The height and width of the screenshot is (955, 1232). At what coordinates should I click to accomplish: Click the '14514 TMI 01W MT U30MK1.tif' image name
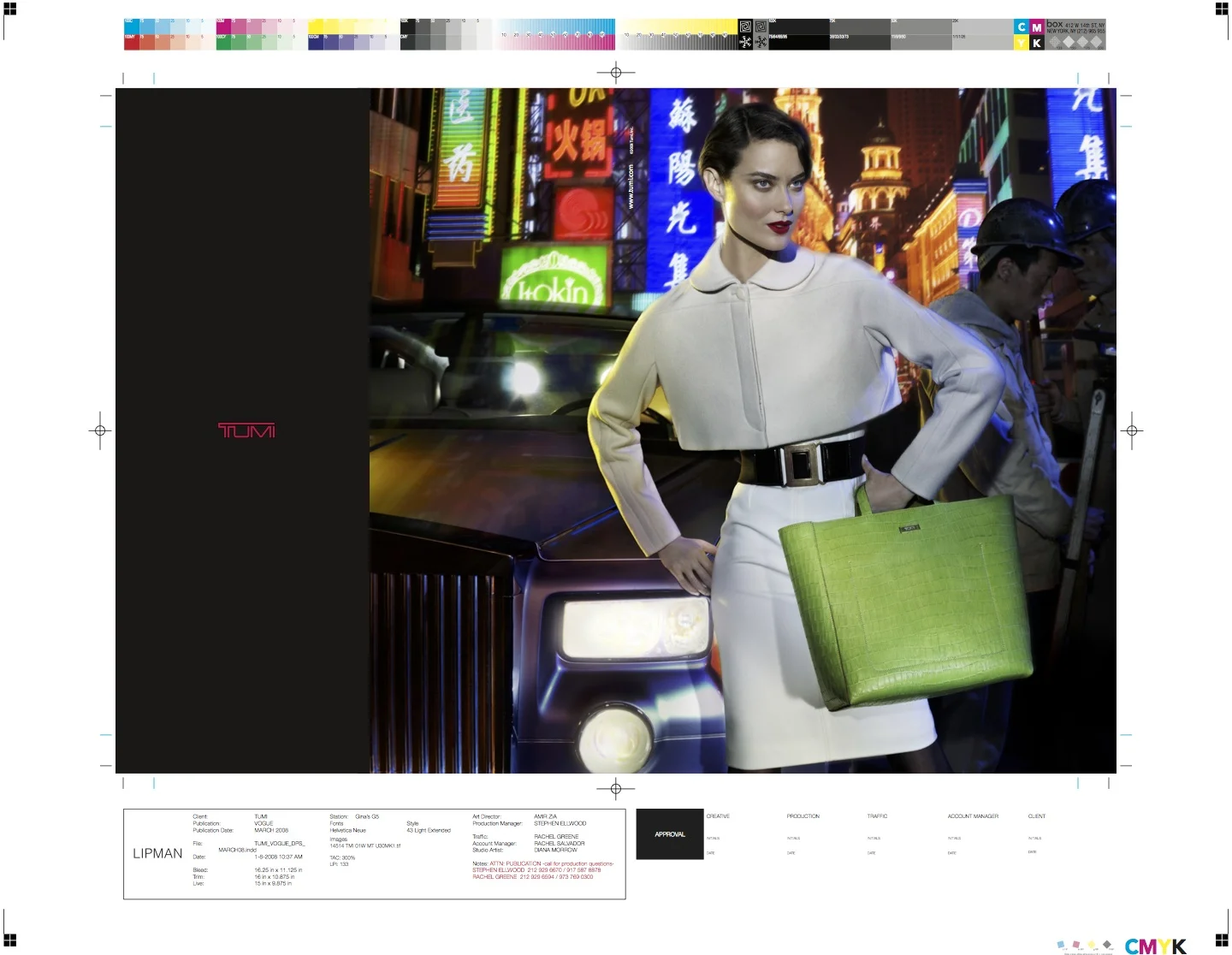365,845
